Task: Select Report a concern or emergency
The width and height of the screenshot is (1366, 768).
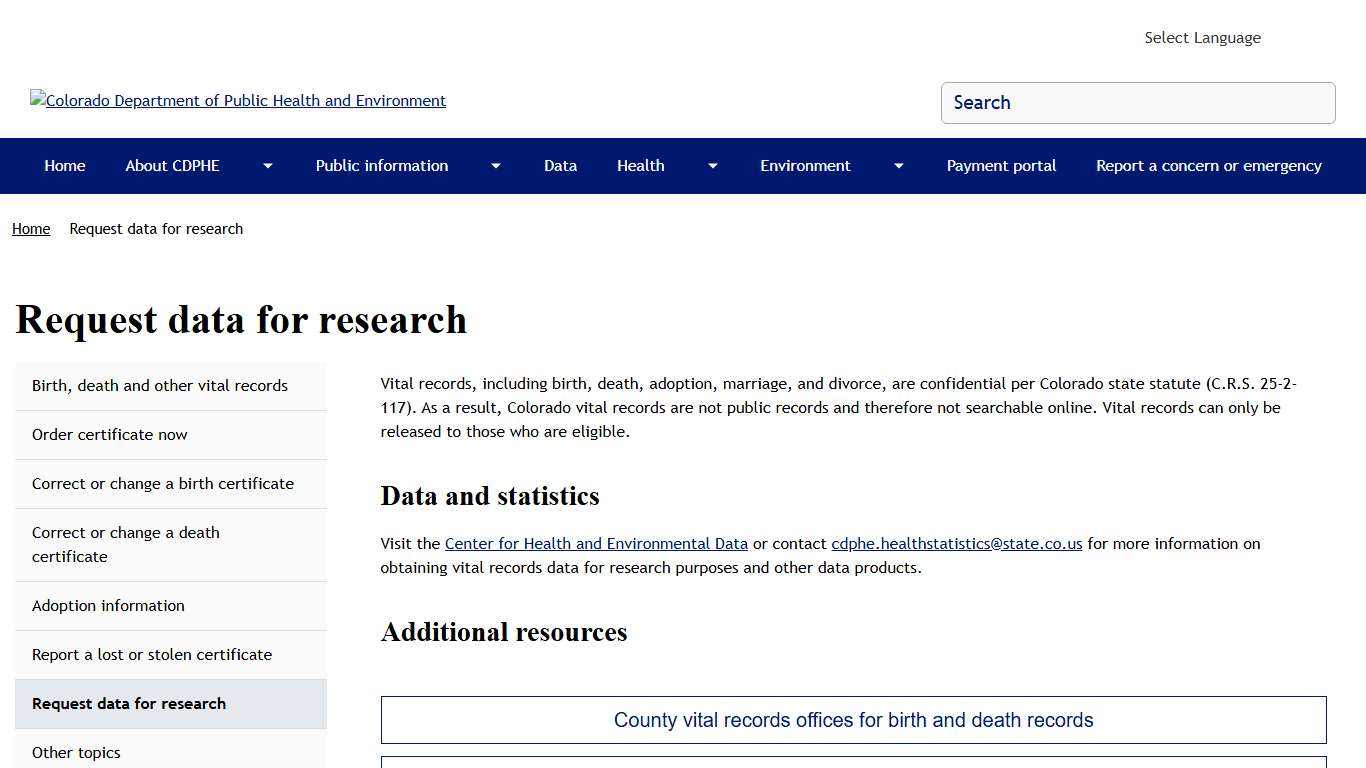Action: click(1208, 166)
